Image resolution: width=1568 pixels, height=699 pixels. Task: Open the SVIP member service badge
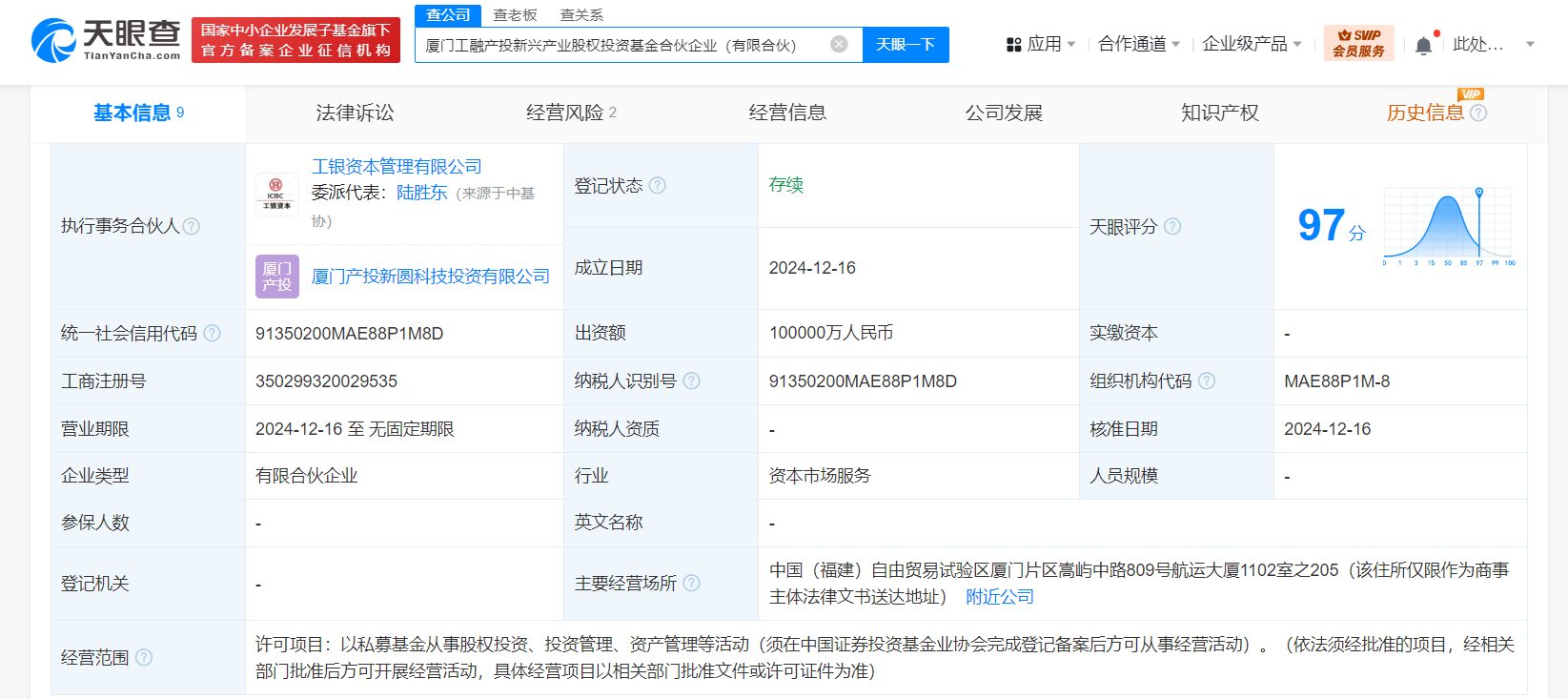coord(1358,43)
